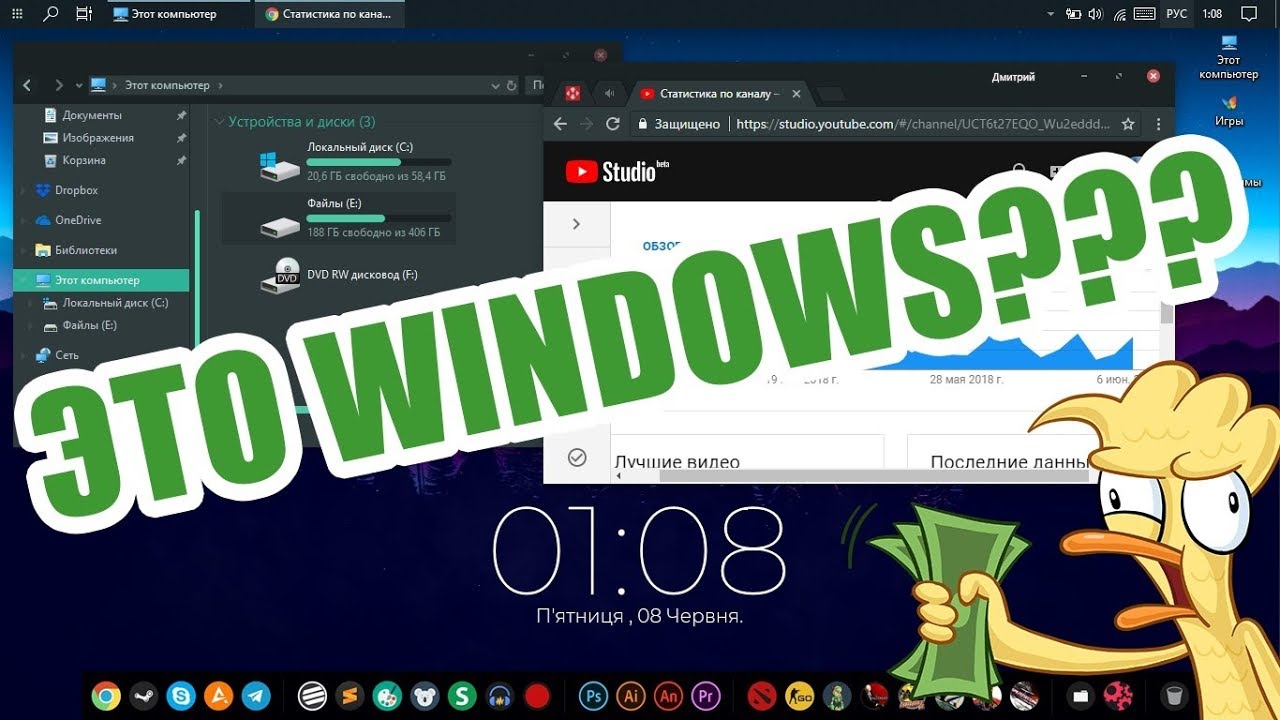Select the ОБЗОР tab in Studio

coord(661,245)
